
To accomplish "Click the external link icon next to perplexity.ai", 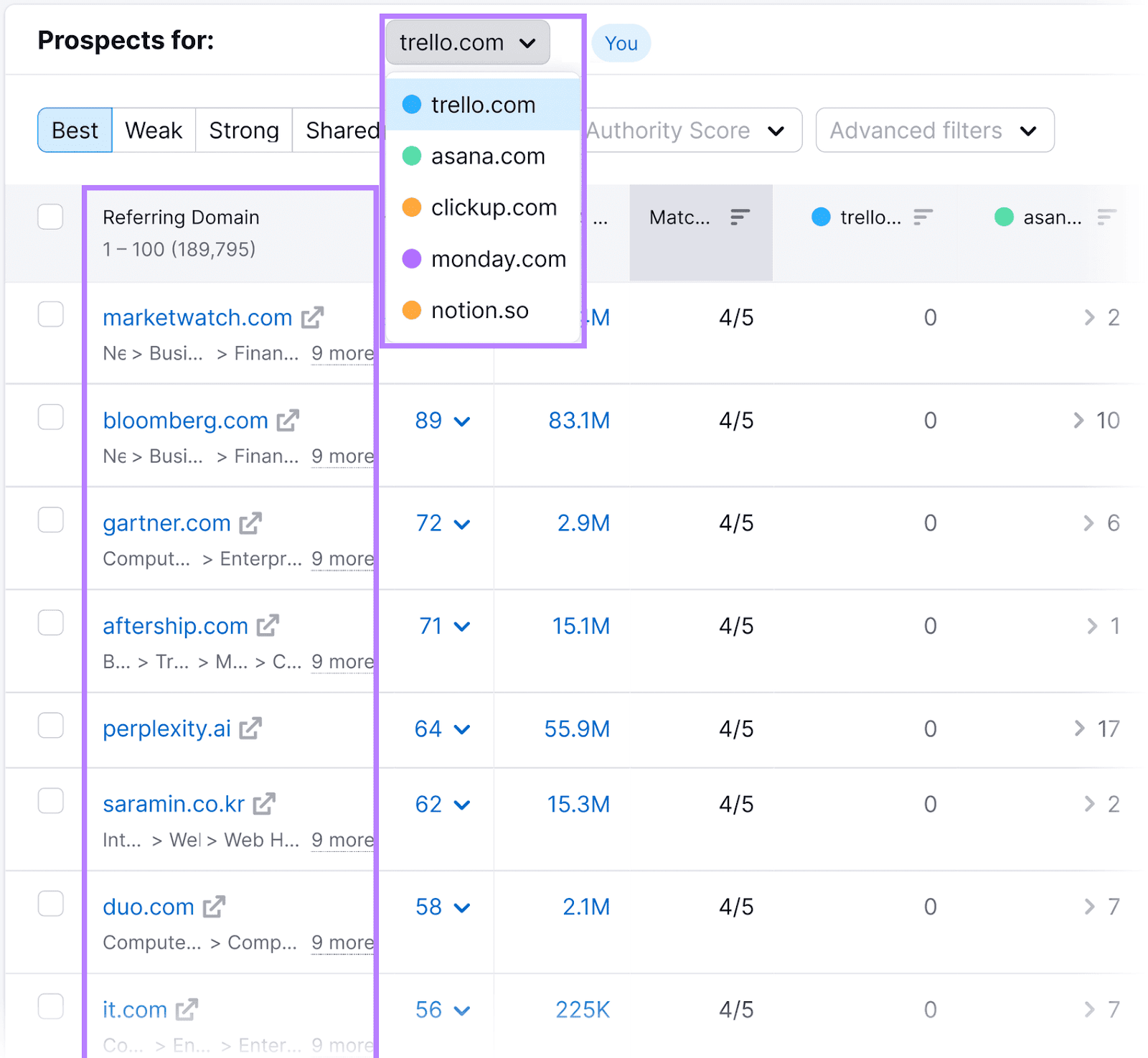I will 250,729.
